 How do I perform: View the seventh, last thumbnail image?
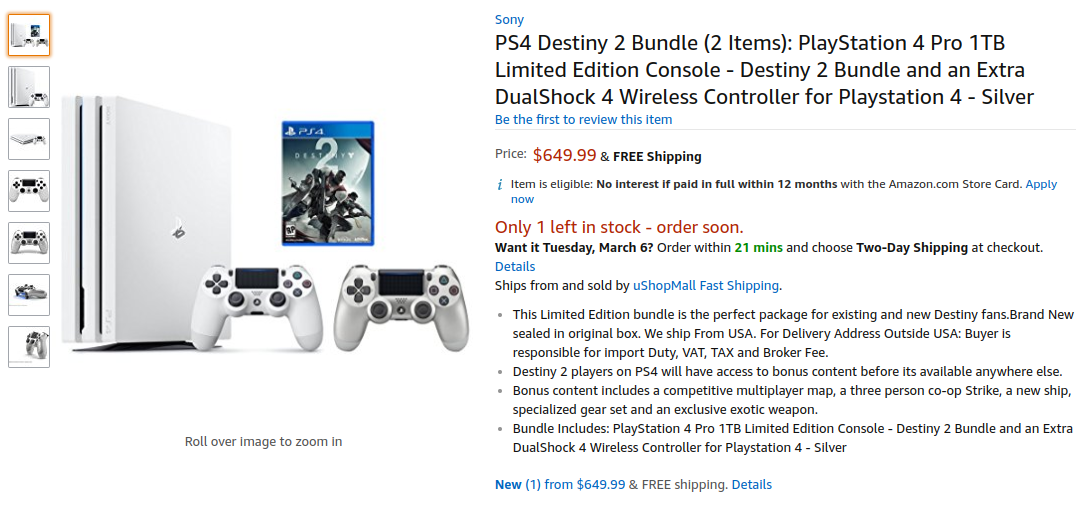click(29, 347)
